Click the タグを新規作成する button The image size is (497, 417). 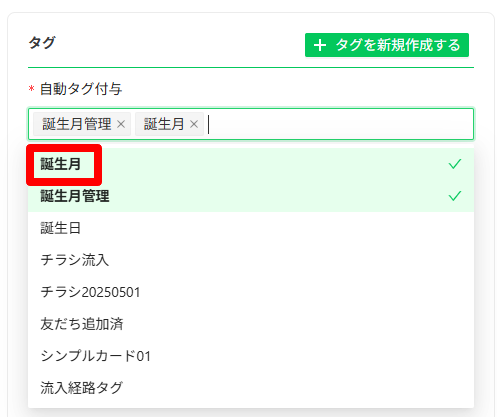[387, 45]
